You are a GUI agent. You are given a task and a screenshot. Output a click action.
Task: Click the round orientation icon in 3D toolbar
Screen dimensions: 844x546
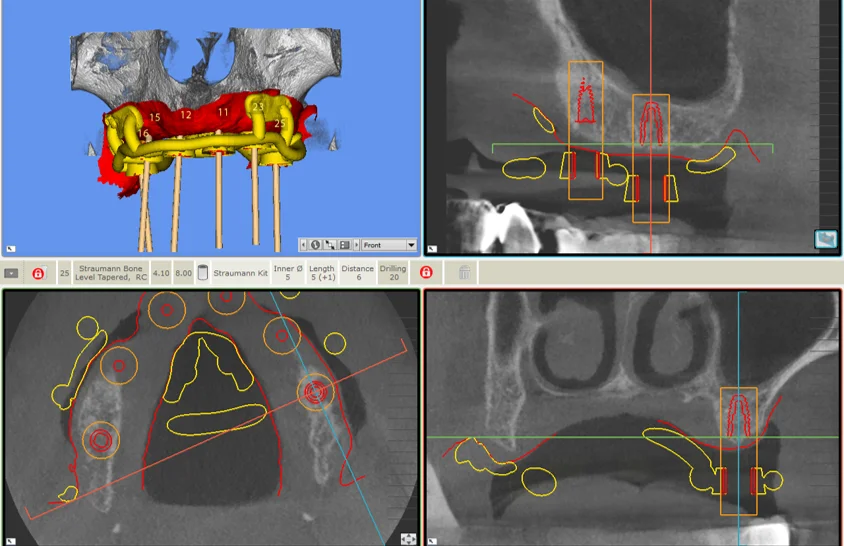pyautogui.click(x=315, y=245)
